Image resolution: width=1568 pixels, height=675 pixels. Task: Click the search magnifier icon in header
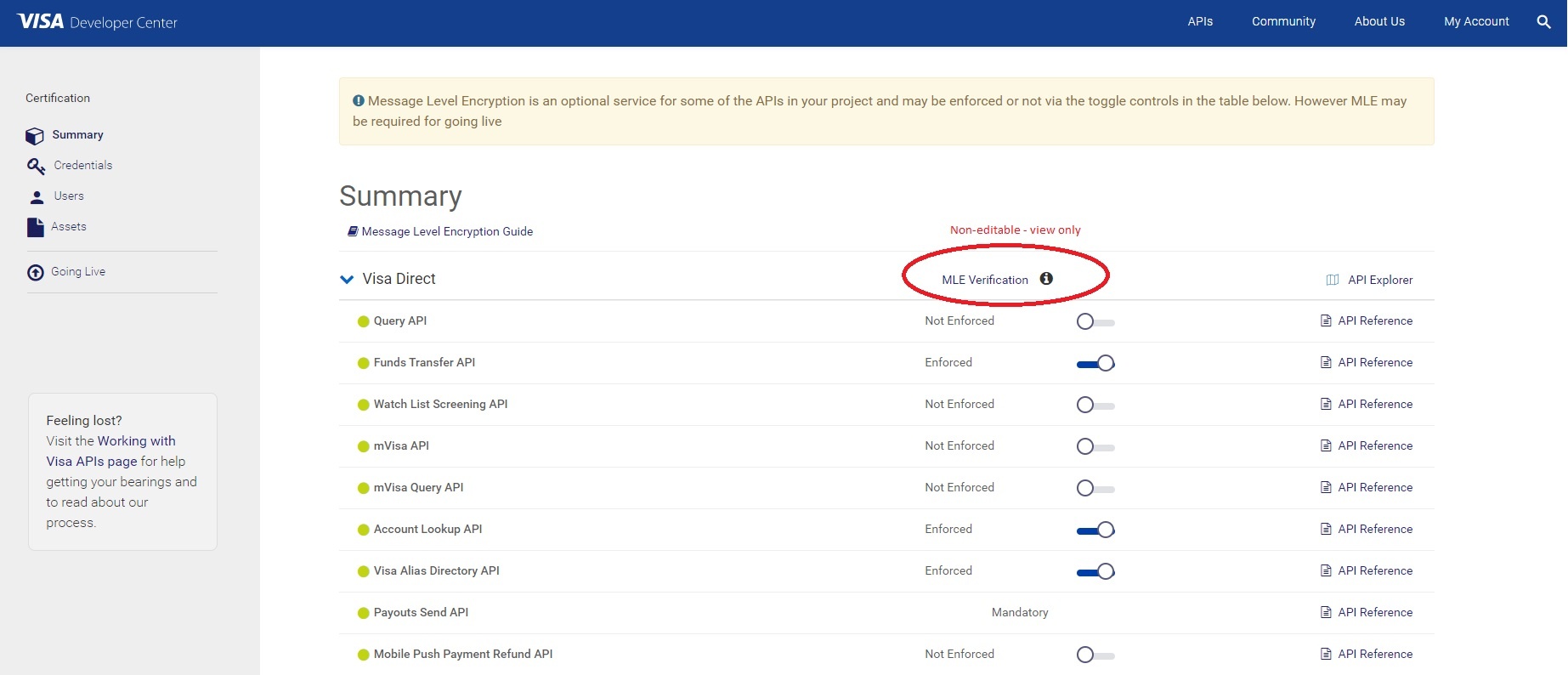1543,22
